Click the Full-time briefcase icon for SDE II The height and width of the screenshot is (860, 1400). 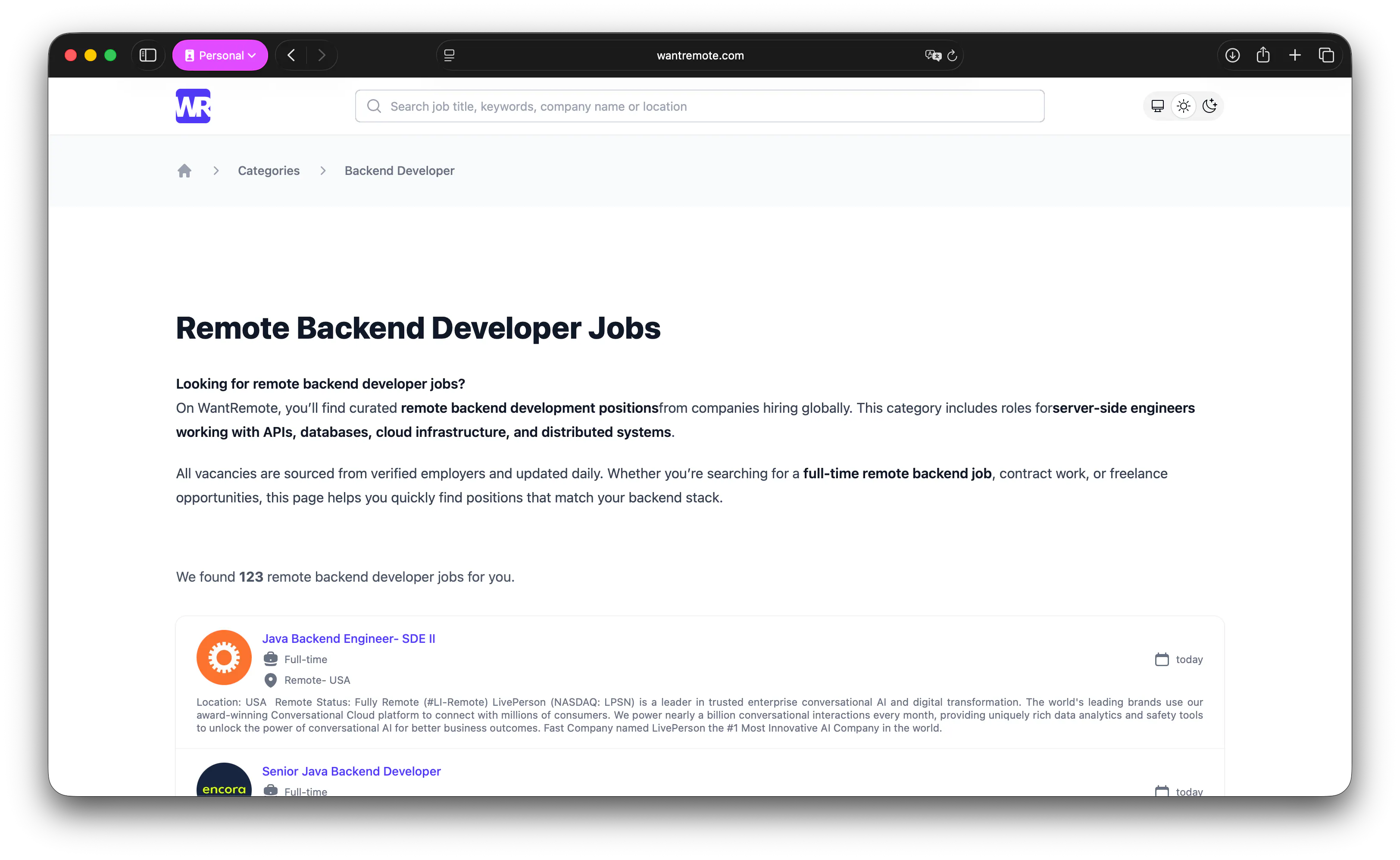(271, 659)
